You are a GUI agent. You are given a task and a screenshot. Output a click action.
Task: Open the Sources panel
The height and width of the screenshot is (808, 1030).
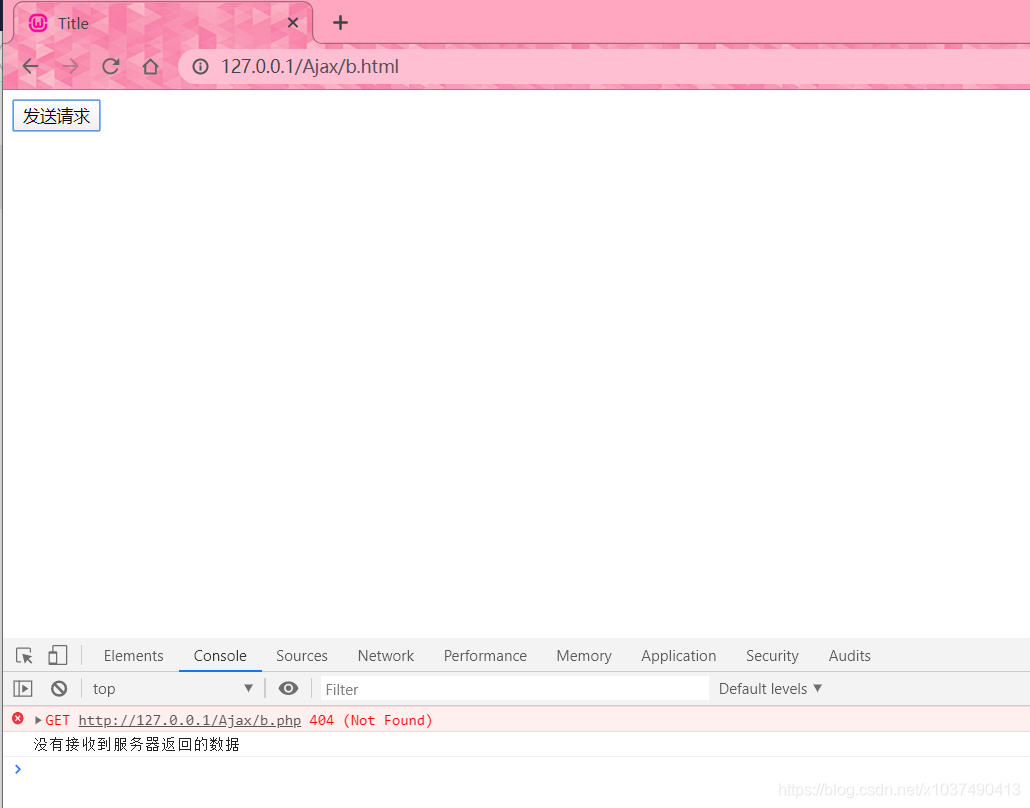coord(302,656)
